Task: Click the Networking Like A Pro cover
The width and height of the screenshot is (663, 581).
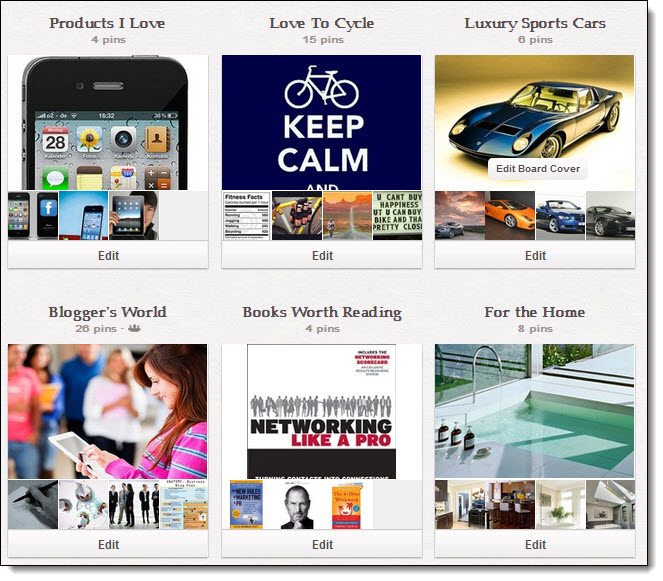Action: [x=321, y=411]
